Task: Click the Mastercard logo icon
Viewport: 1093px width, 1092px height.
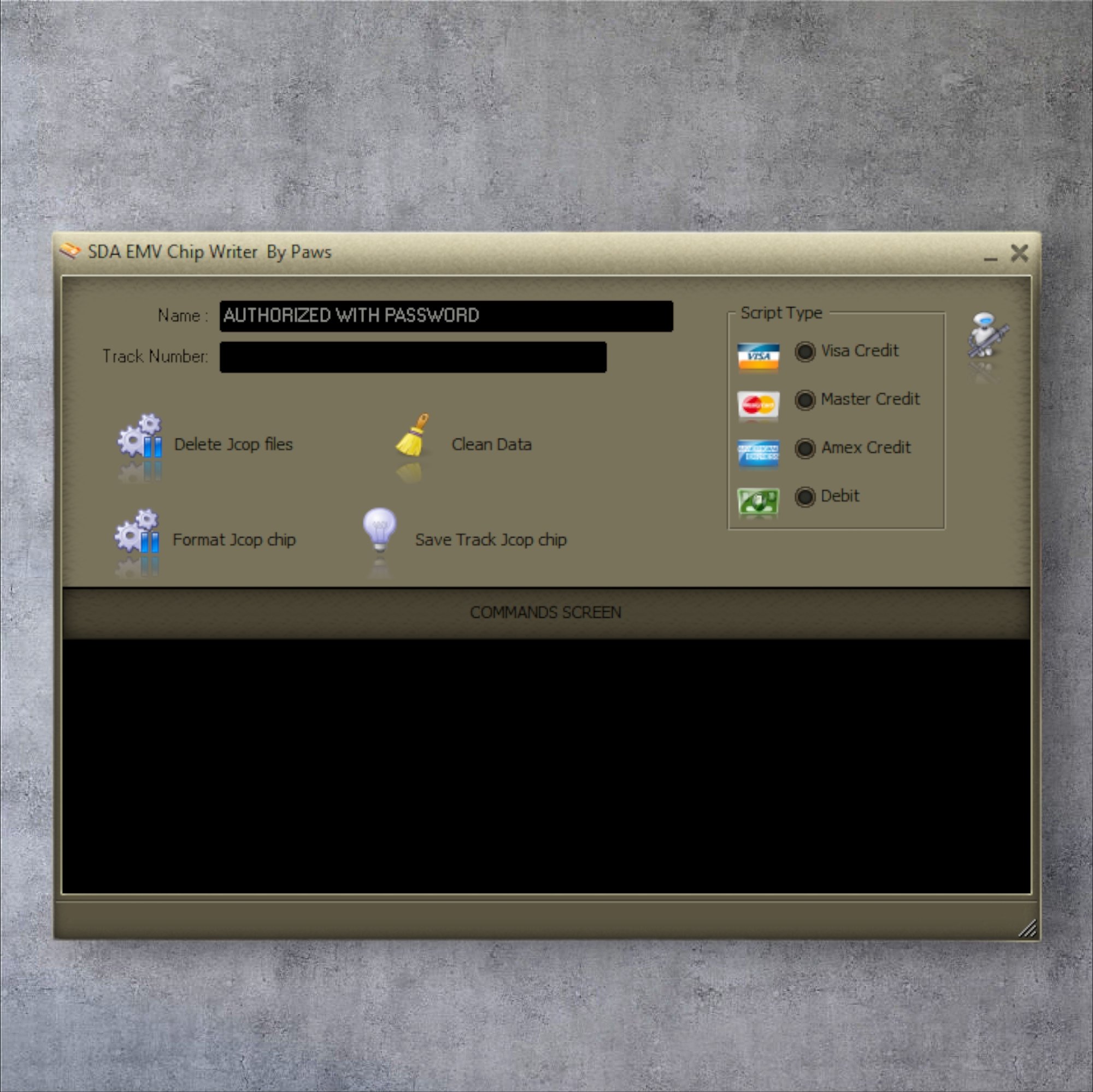Action: pos(758,405)
